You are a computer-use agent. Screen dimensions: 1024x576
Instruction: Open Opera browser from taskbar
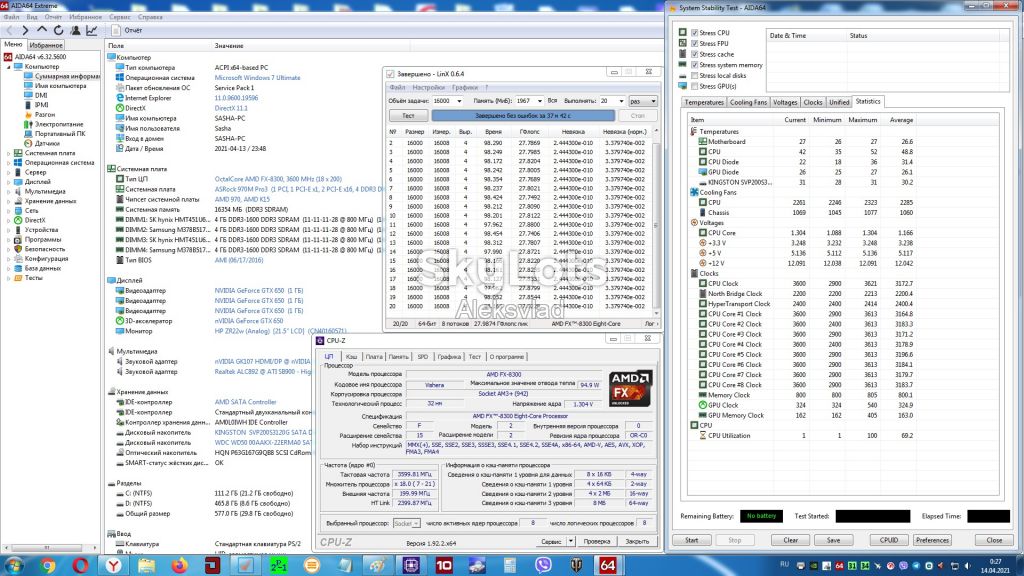(x=80, y=565)
